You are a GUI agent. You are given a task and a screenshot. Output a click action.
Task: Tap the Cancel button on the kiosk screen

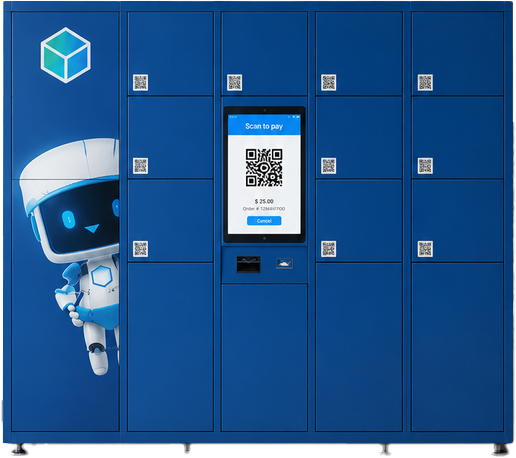(264, 221)
